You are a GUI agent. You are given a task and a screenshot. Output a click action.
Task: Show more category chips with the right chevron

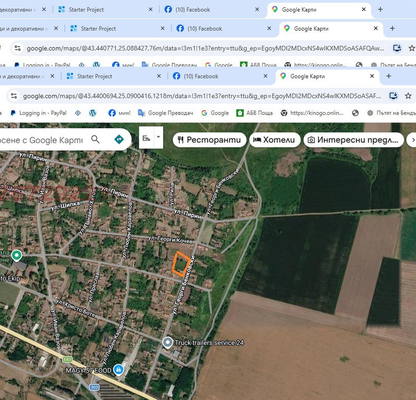click(x=412, y=140)
